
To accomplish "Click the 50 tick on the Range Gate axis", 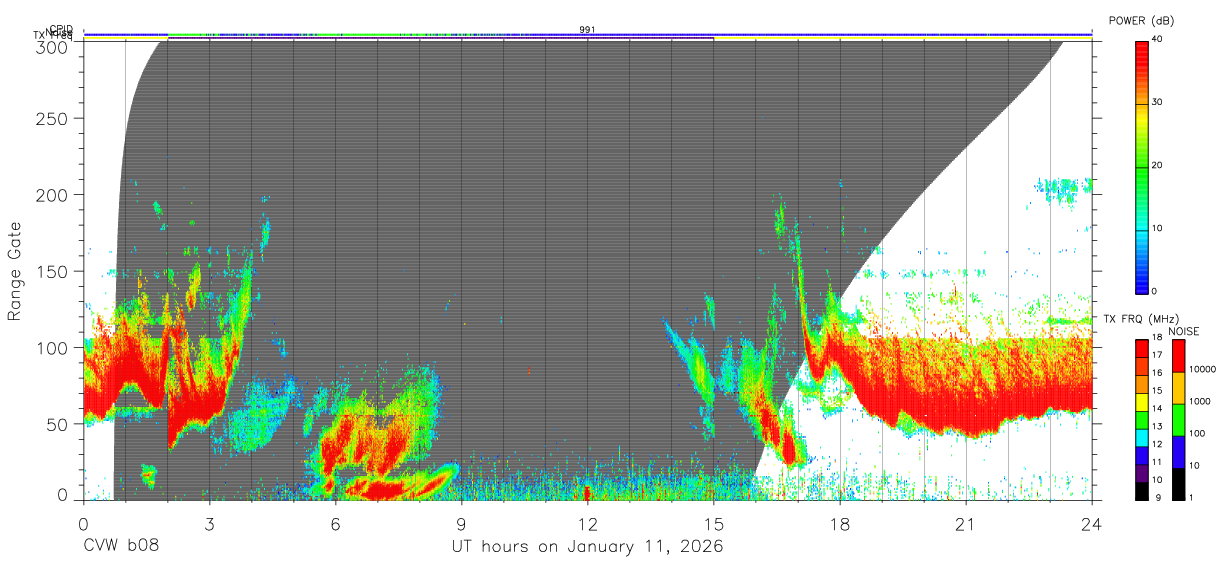I will click(57, 424).
